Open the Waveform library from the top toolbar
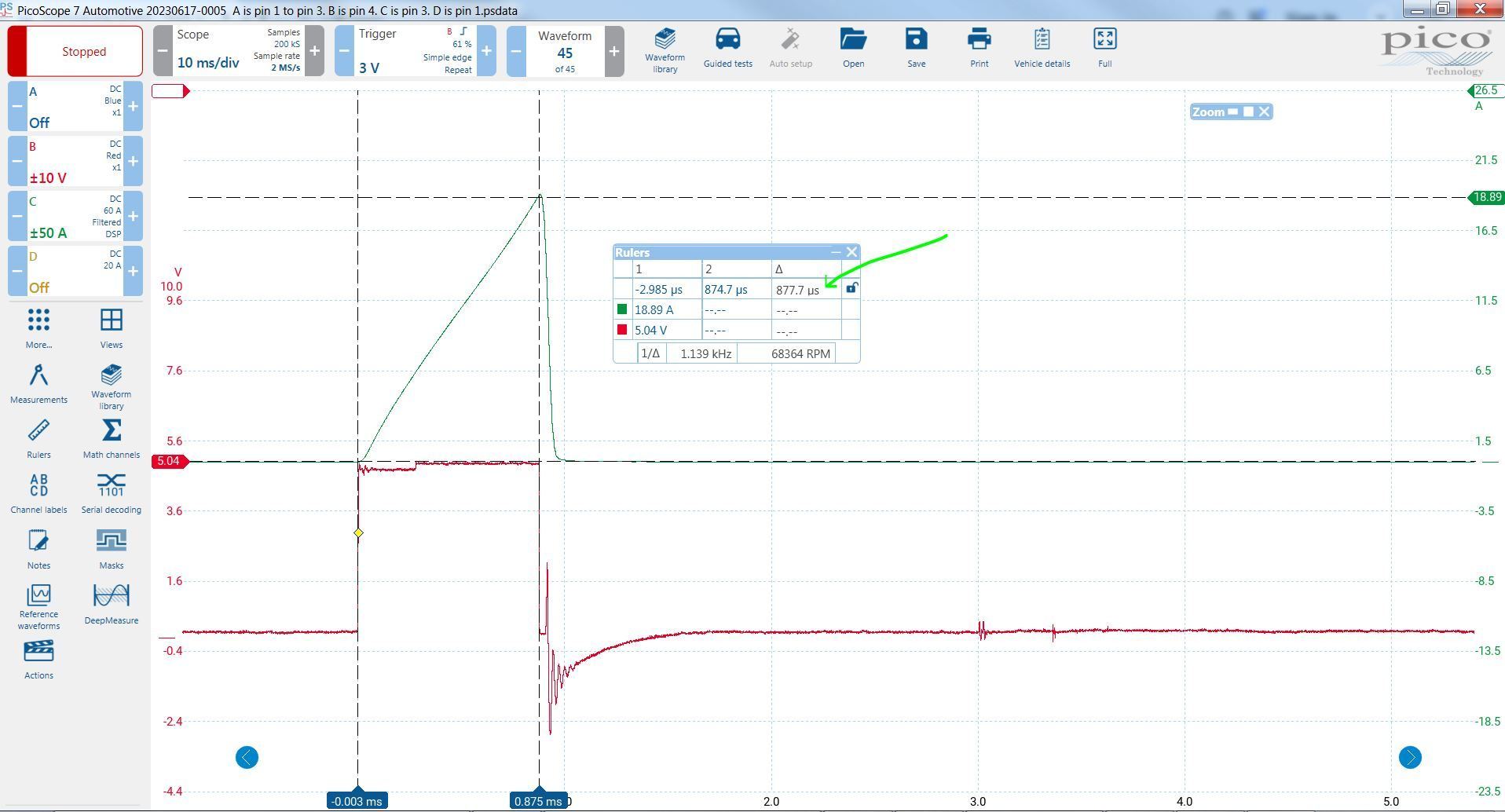This screenshot has height=812, width=1505. 665,50
